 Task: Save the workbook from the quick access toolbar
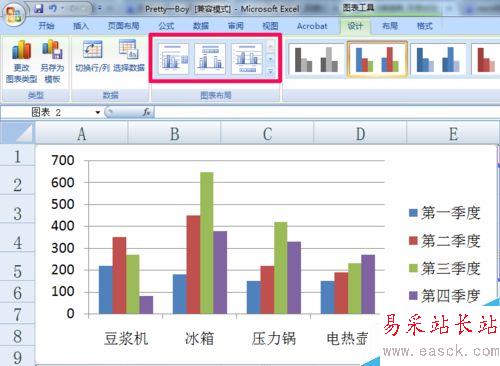pyautogui.click(x=39, y=8)
